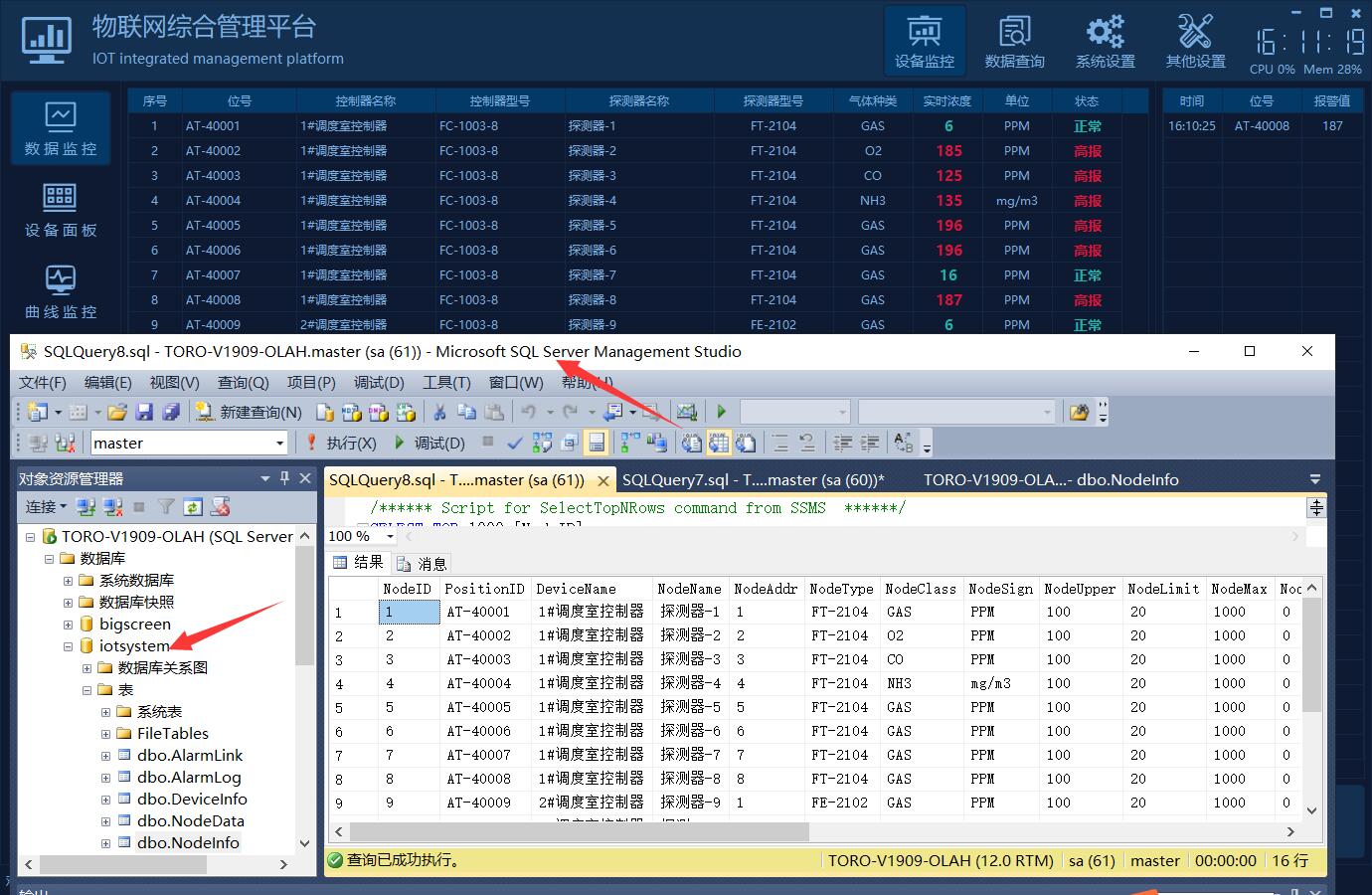Refresh the Object Explorer tree

click(193, 507)
